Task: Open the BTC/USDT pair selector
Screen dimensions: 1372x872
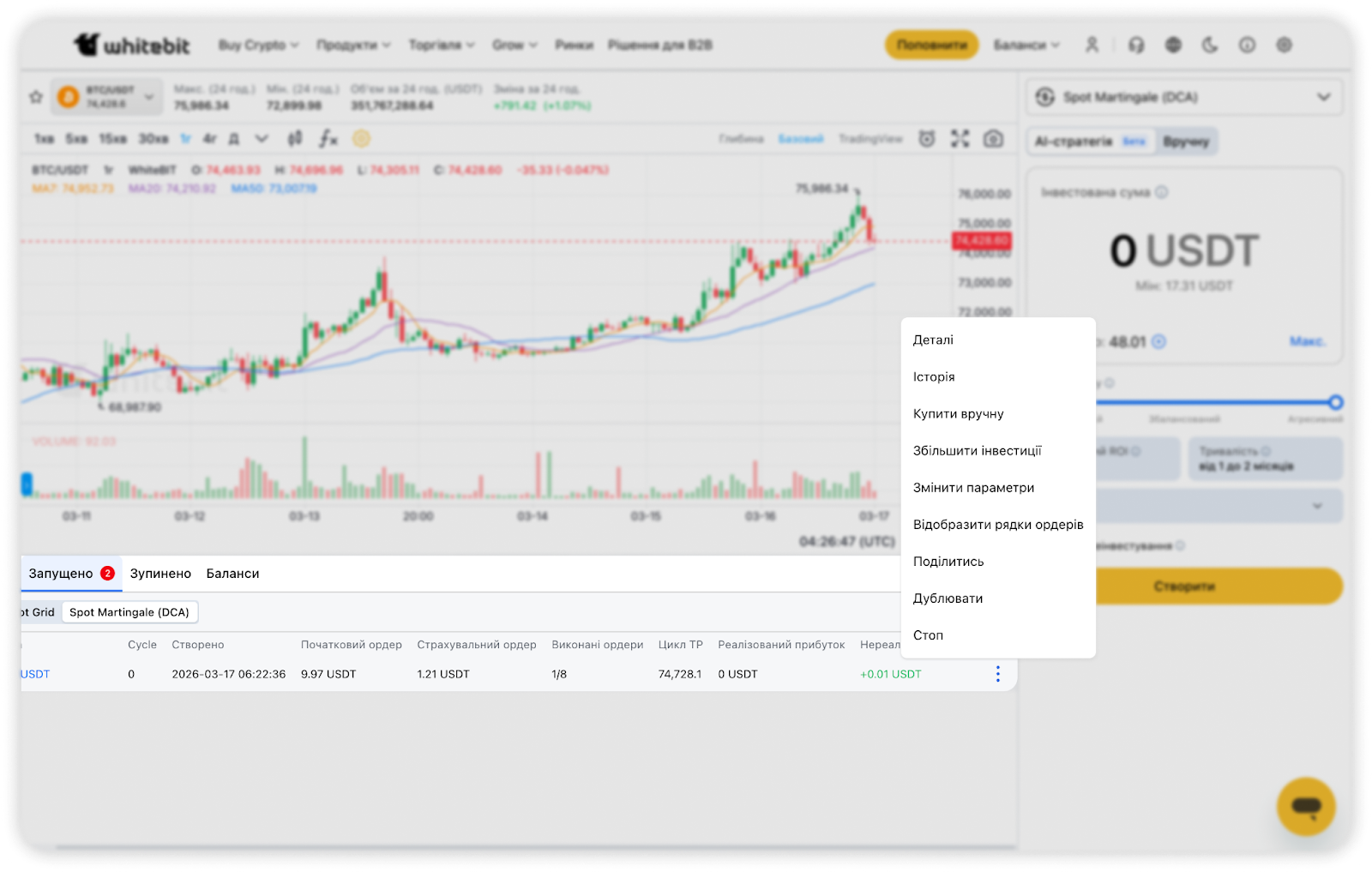Action: click(x=107, y=97)
